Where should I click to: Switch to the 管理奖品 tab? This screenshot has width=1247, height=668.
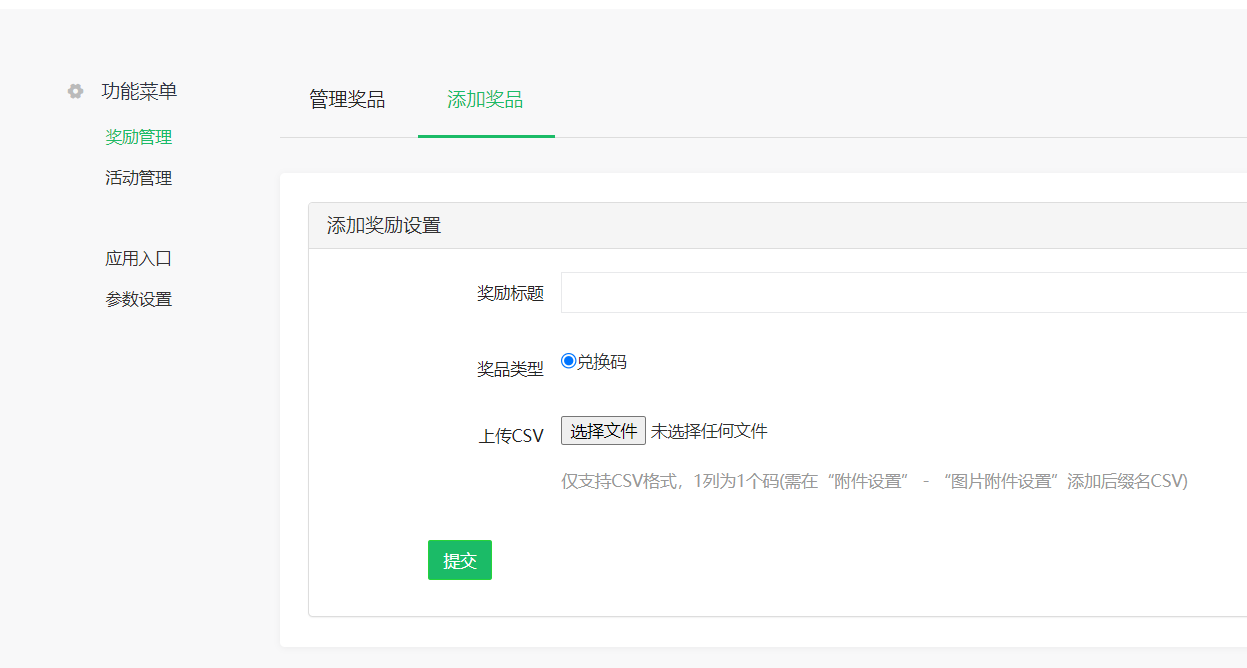[x=347, y=100]
